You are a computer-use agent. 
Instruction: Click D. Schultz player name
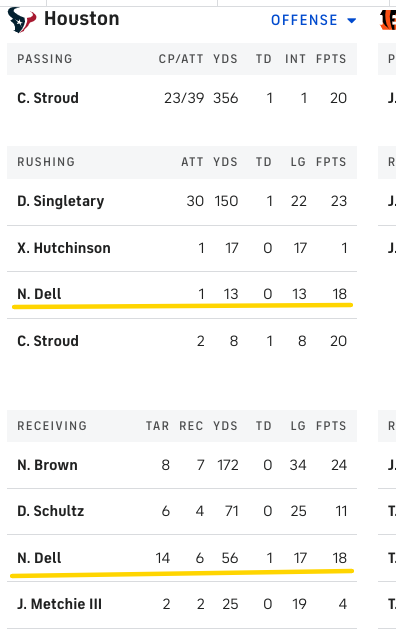51,511
